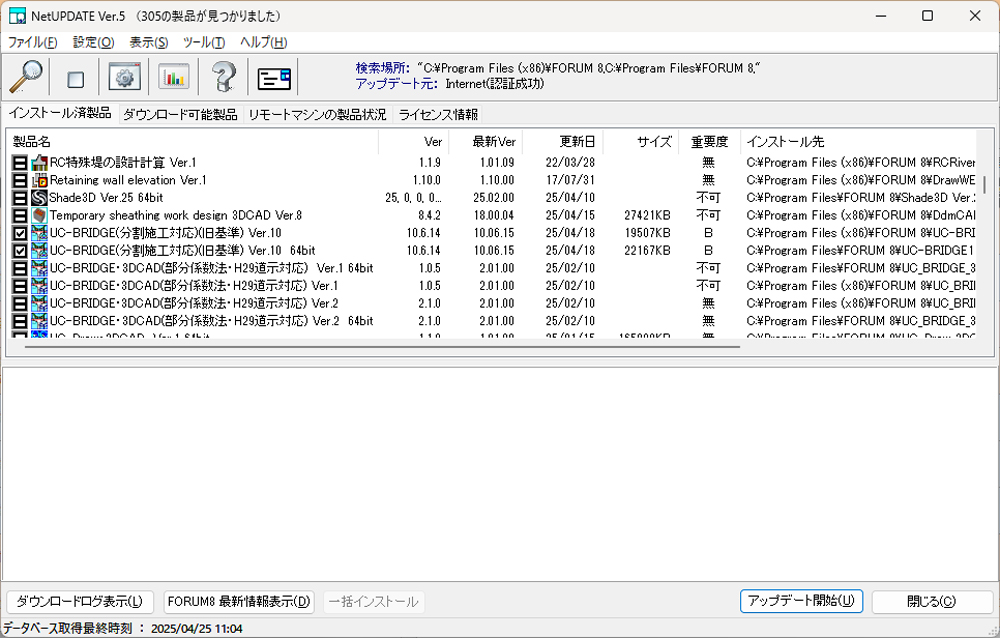The width and height of the screenshot is (1000, 638).
Task: Select the Shade3D Ver.25 64bit product name
Action: [107, 198]
